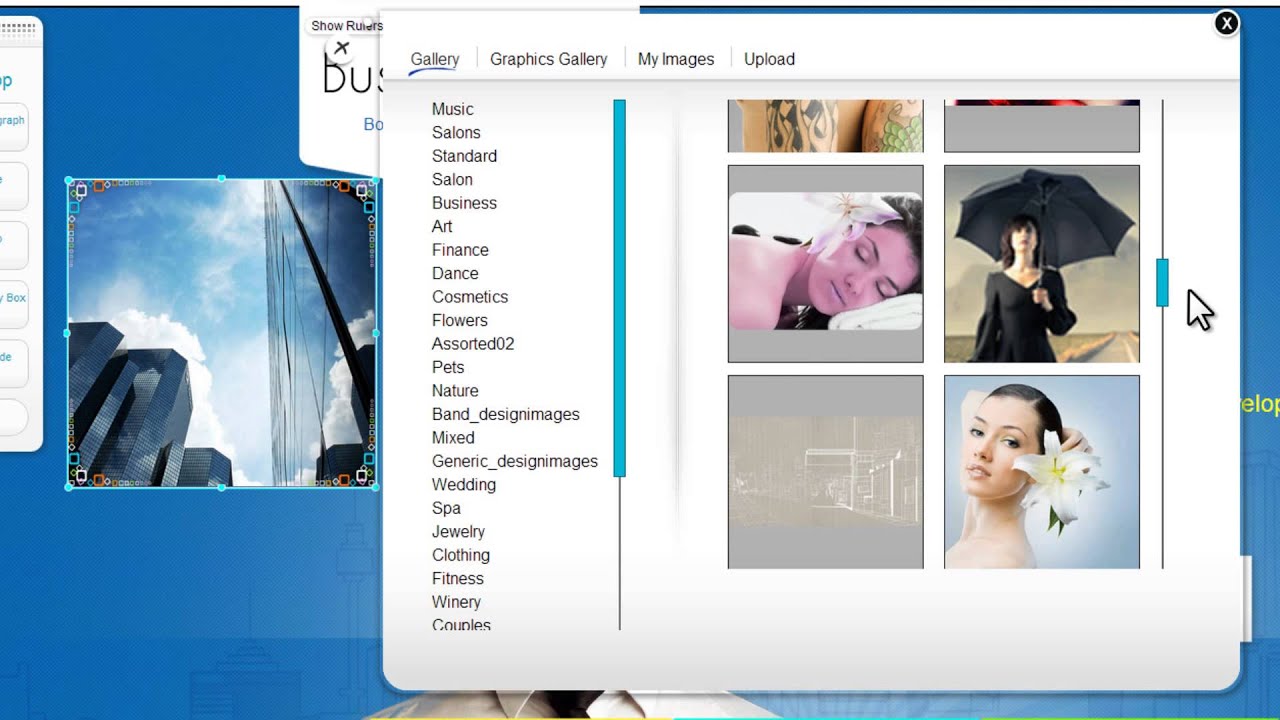The width and height of the screenshot is (1280, 720).
Task: Open the Generic_designimages category
Action: point(515,461)
